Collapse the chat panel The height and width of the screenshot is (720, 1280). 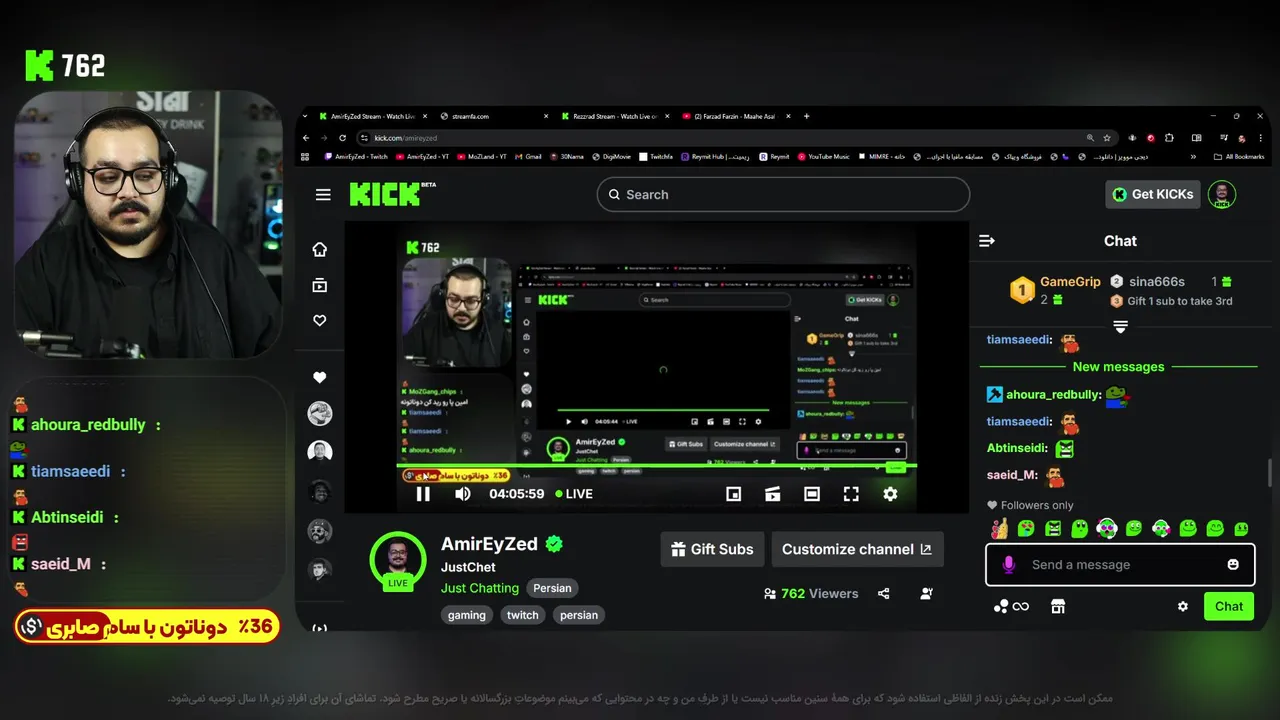(x=987, y=241)
